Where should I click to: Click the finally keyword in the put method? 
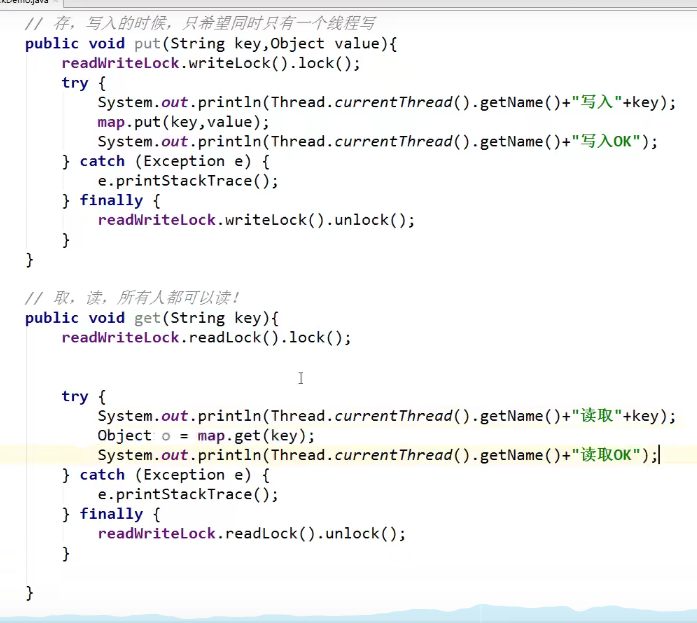[x=111, y=201]
